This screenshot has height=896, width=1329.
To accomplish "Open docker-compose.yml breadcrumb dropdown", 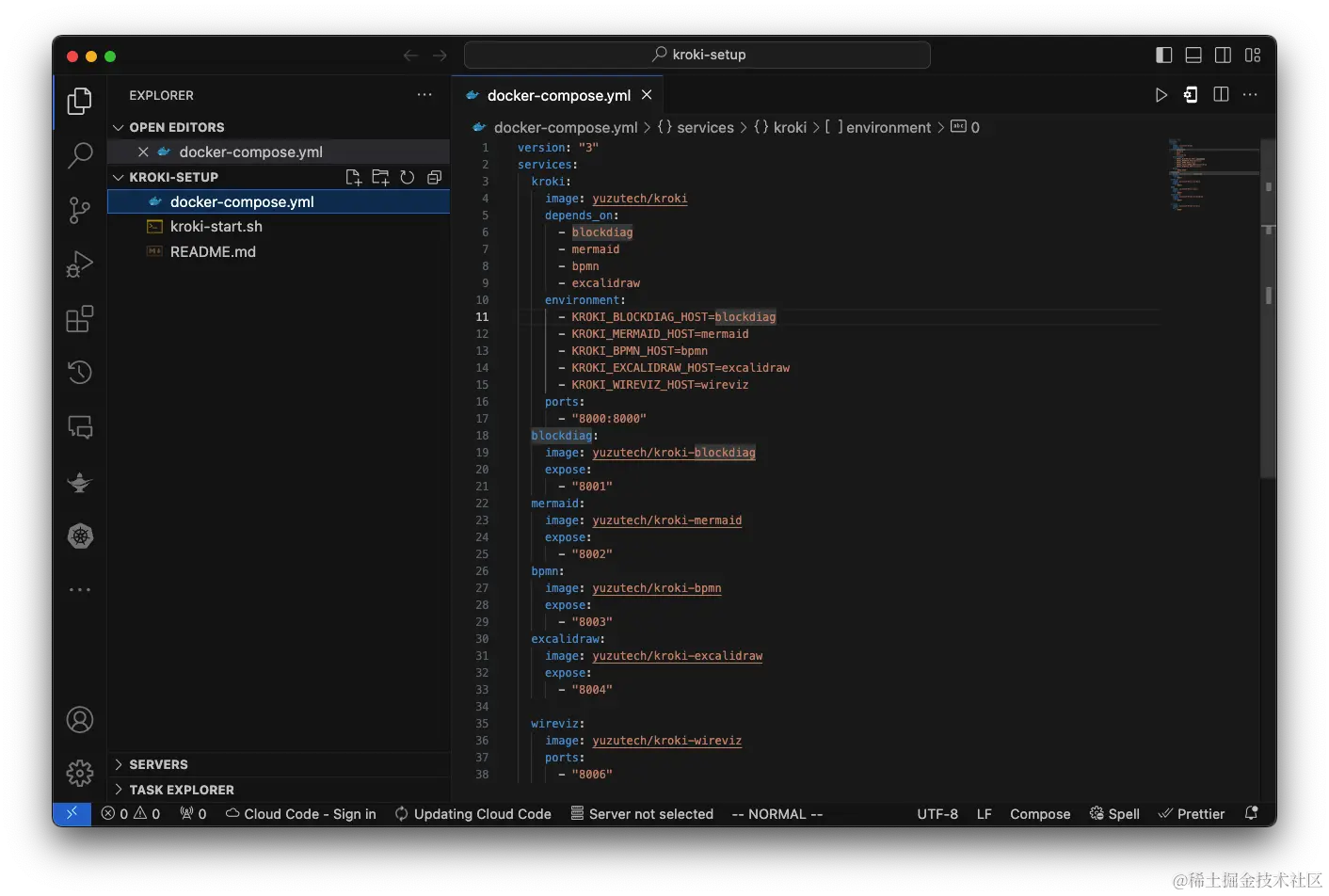I will click(555, 127).
